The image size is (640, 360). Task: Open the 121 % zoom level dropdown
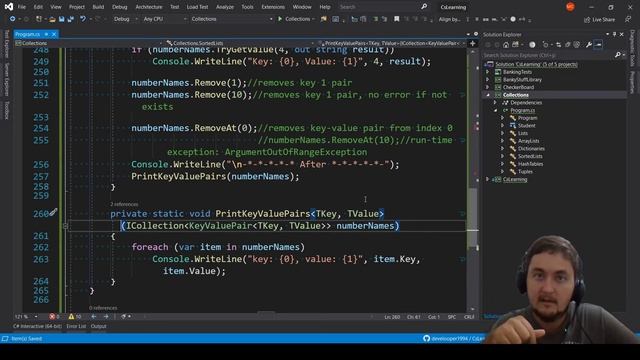26,316
